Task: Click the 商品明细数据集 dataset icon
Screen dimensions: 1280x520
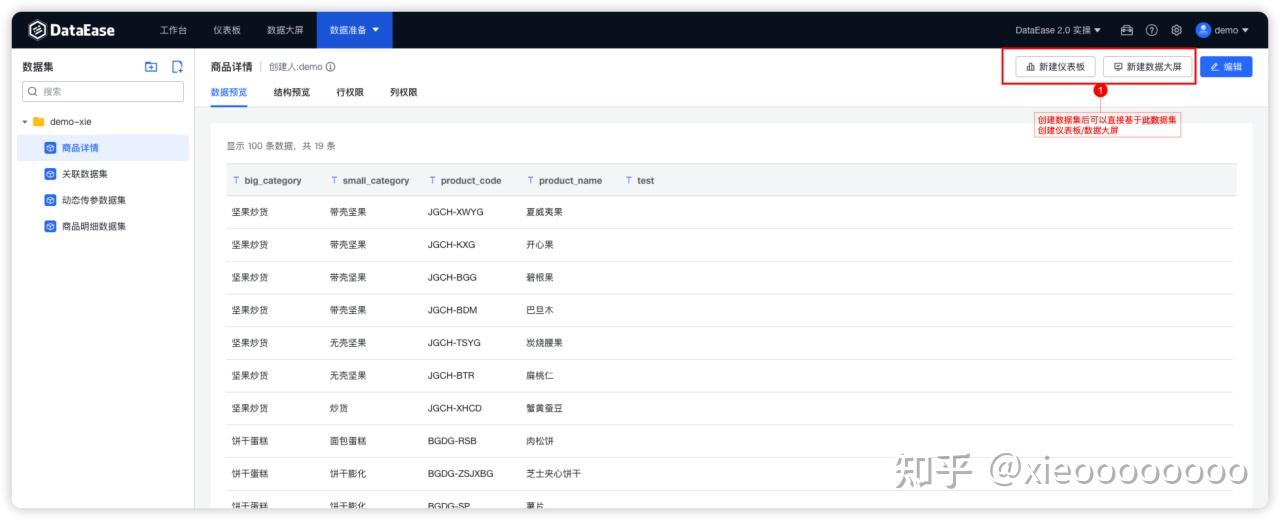Action: coord(50,226)
